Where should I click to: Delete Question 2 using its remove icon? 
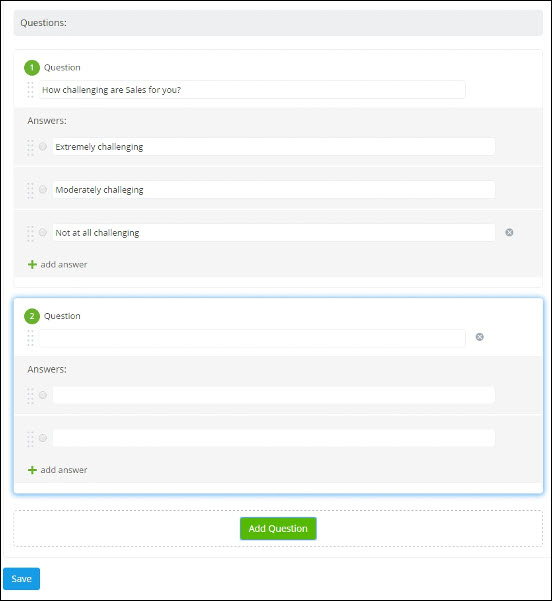(480, 337)
